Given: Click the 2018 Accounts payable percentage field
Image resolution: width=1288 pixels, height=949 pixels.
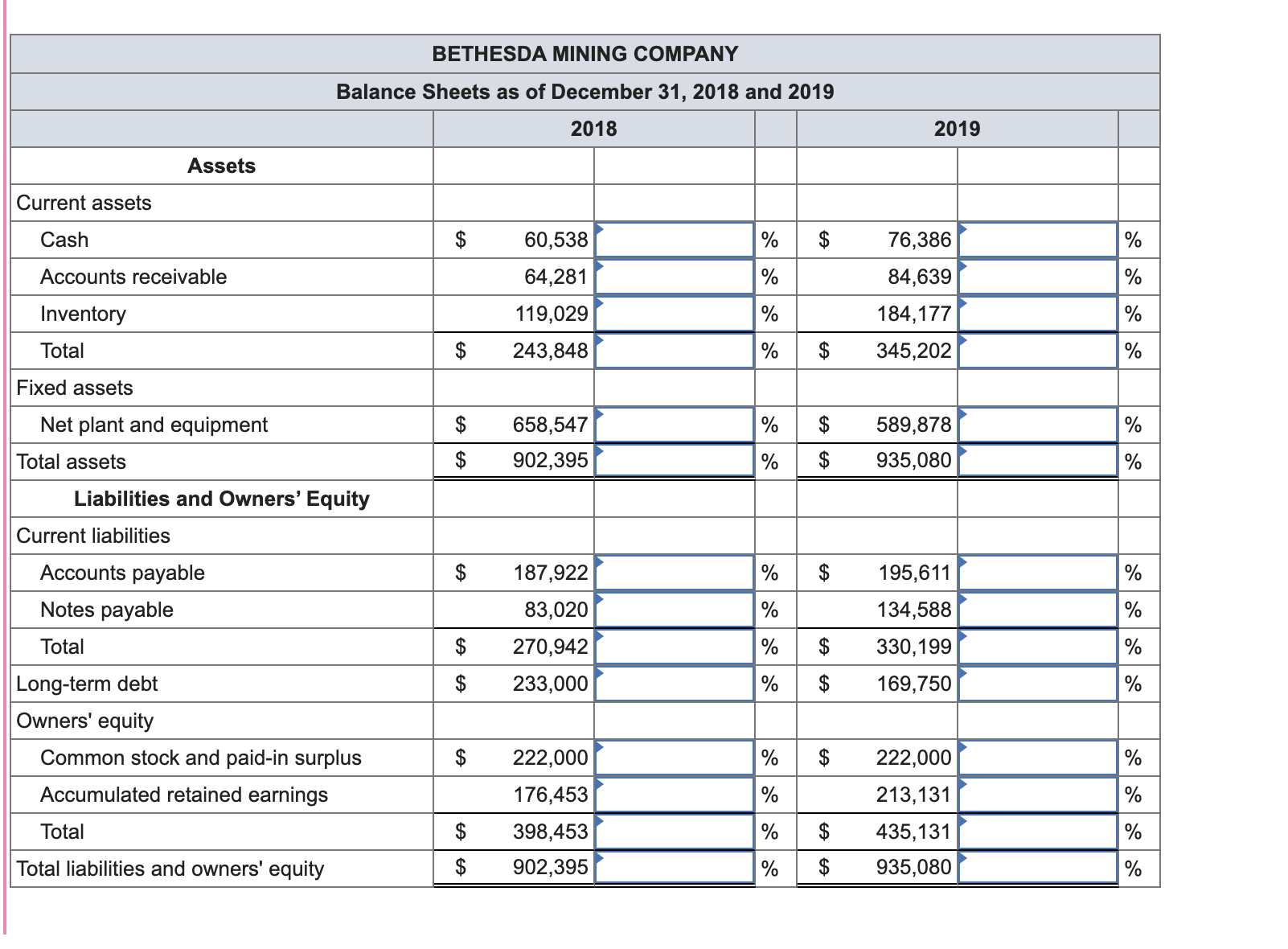Looking at the screenshot, I should 674,572.
